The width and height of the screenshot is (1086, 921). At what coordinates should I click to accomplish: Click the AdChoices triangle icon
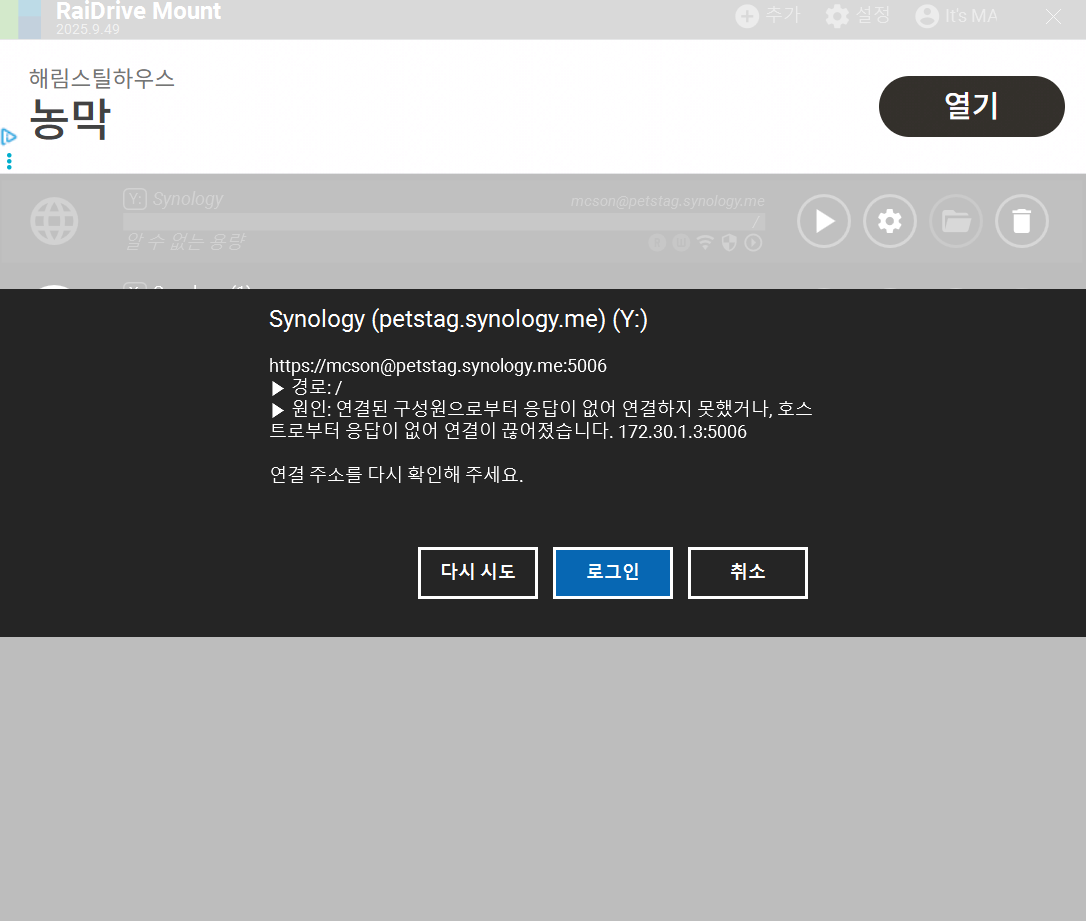(x=9, y=137)
